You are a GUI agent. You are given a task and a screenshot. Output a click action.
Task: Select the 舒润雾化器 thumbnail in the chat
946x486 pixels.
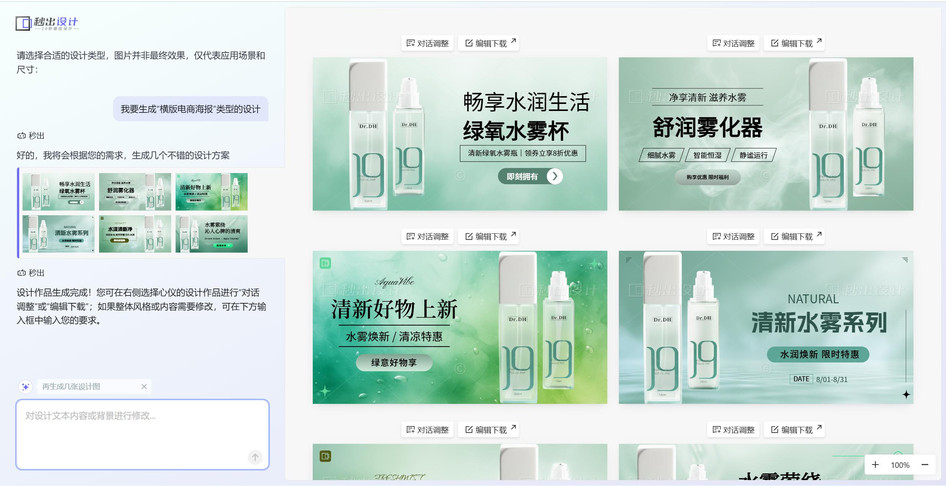coord(135,192)
